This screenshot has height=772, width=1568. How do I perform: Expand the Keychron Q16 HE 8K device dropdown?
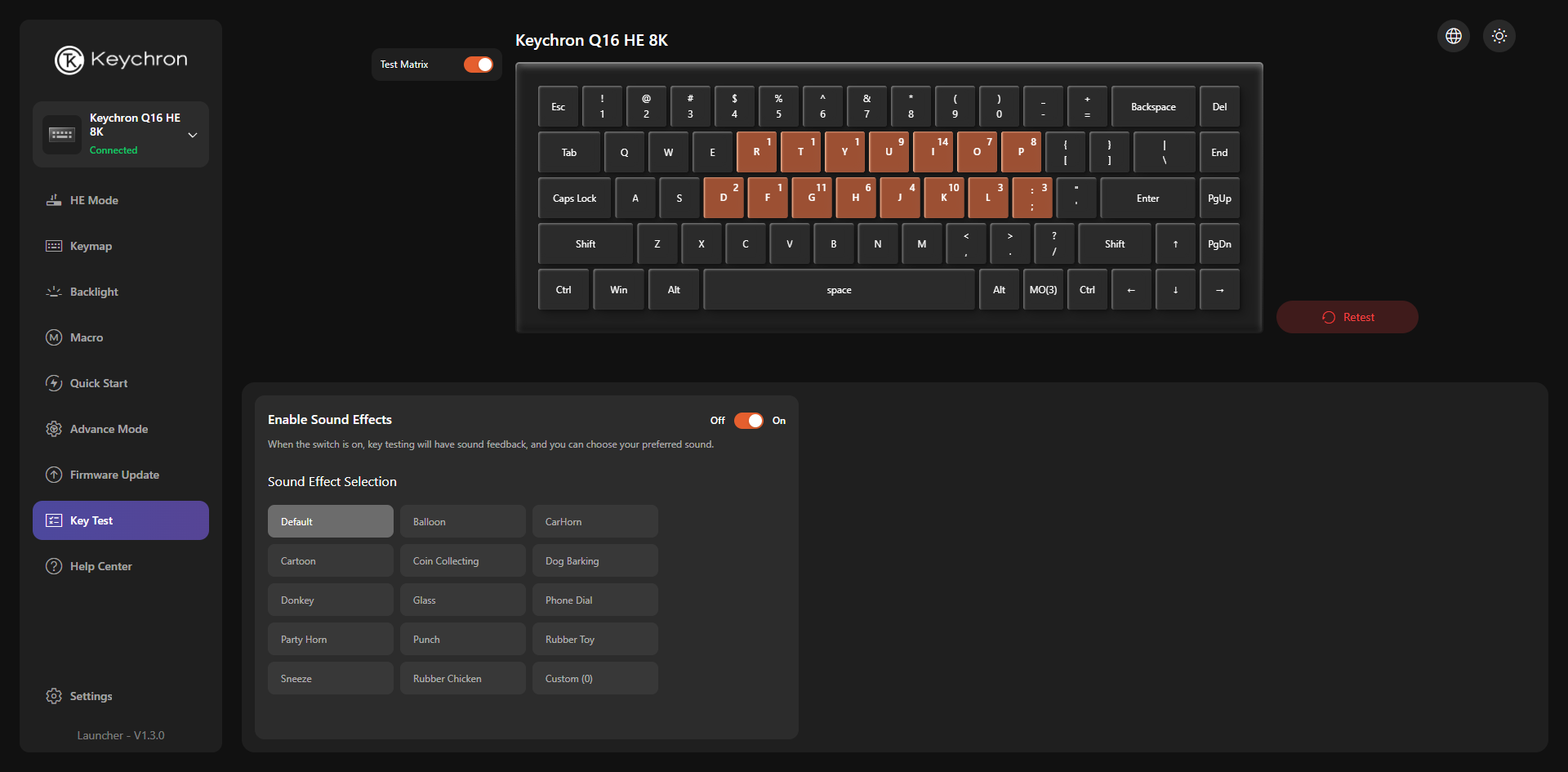[x=193, y=135]
